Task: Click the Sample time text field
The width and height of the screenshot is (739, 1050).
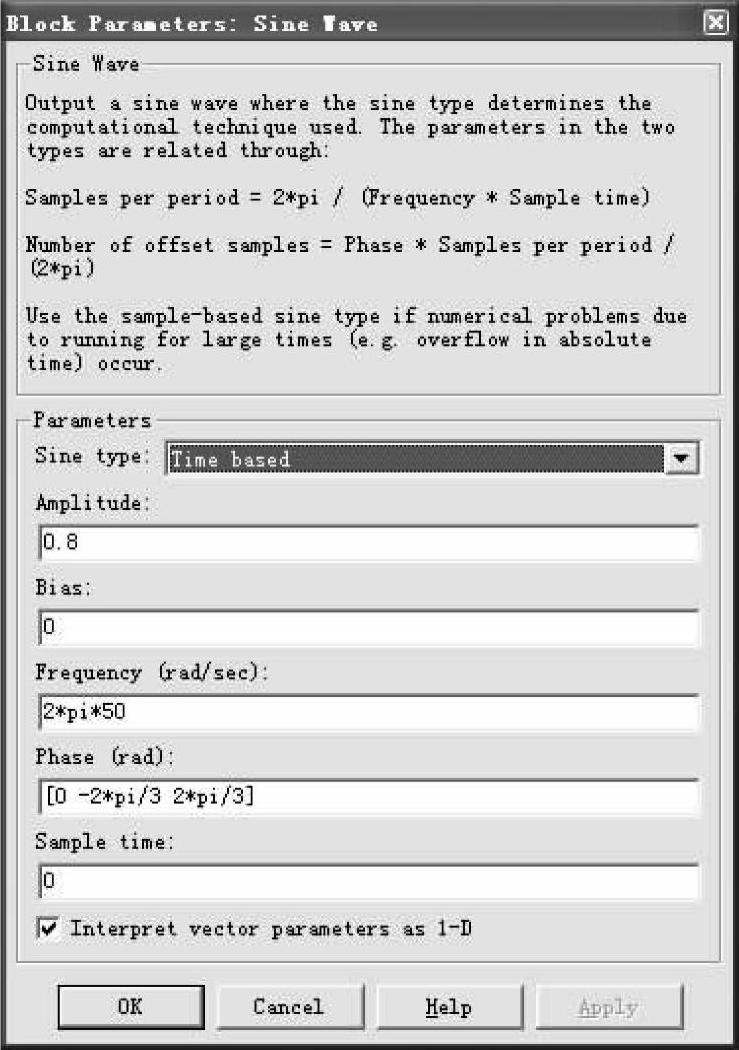Action: click(368, 881)
